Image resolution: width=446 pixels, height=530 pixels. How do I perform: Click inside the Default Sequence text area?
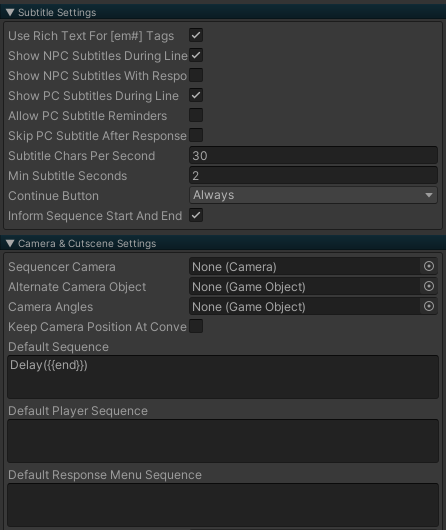coord(223,377)
